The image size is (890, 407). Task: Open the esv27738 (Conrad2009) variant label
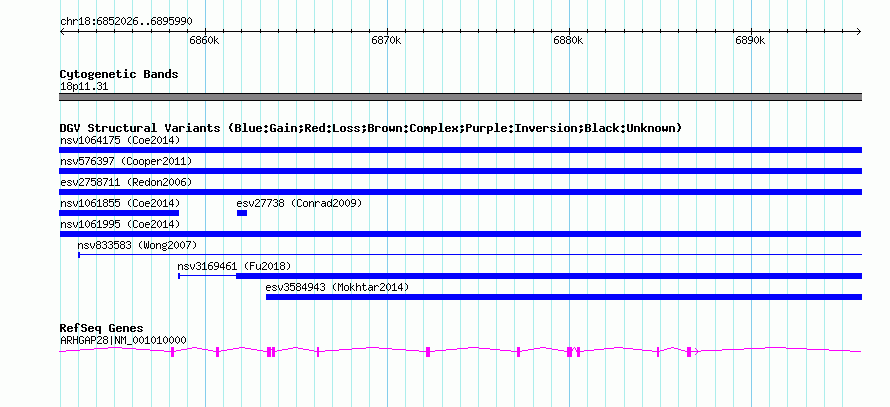[299, 203]
